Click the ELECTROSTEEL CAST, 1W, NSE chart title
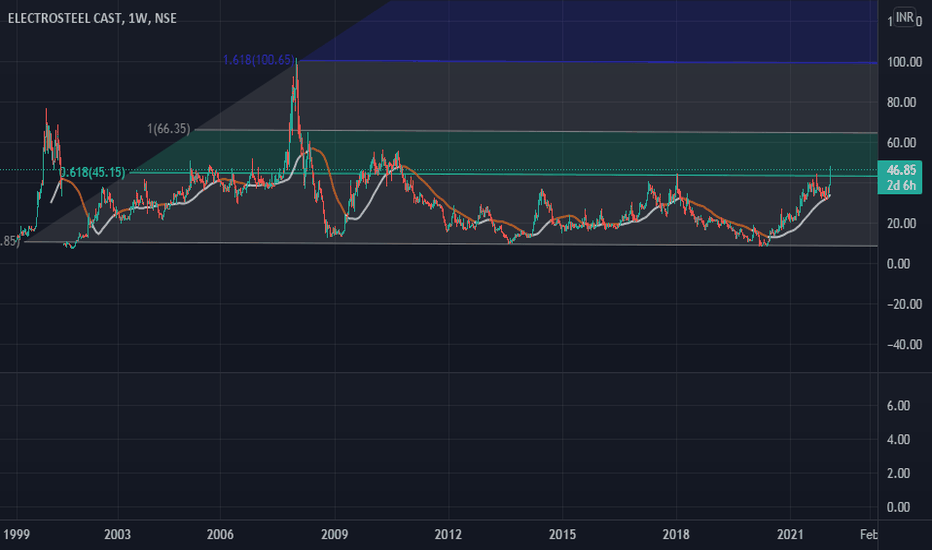Screen dimensions: 932x550 click(92, 18)
